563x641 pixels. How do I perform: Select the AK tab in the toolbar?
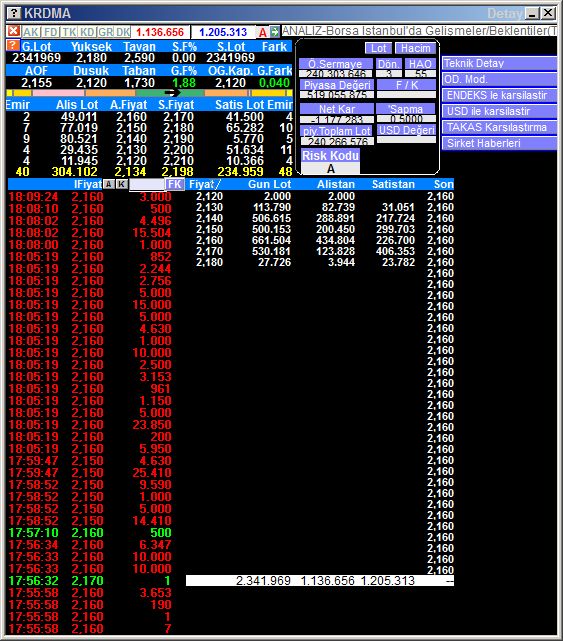[x=31, y=32]
